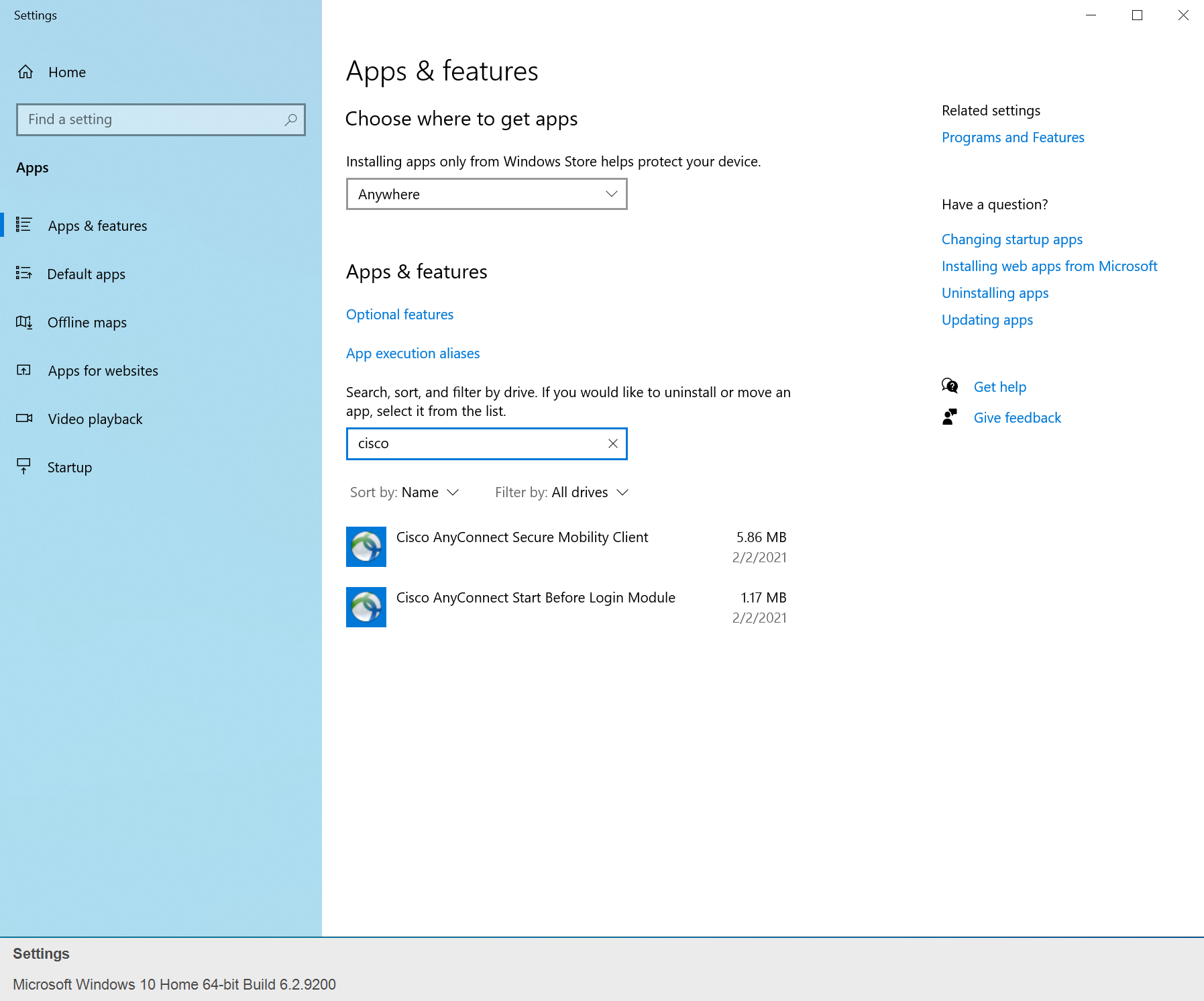Click the Video playback icon
Viewport: 1204px width, 1001px height.
[x=24, y=419]
